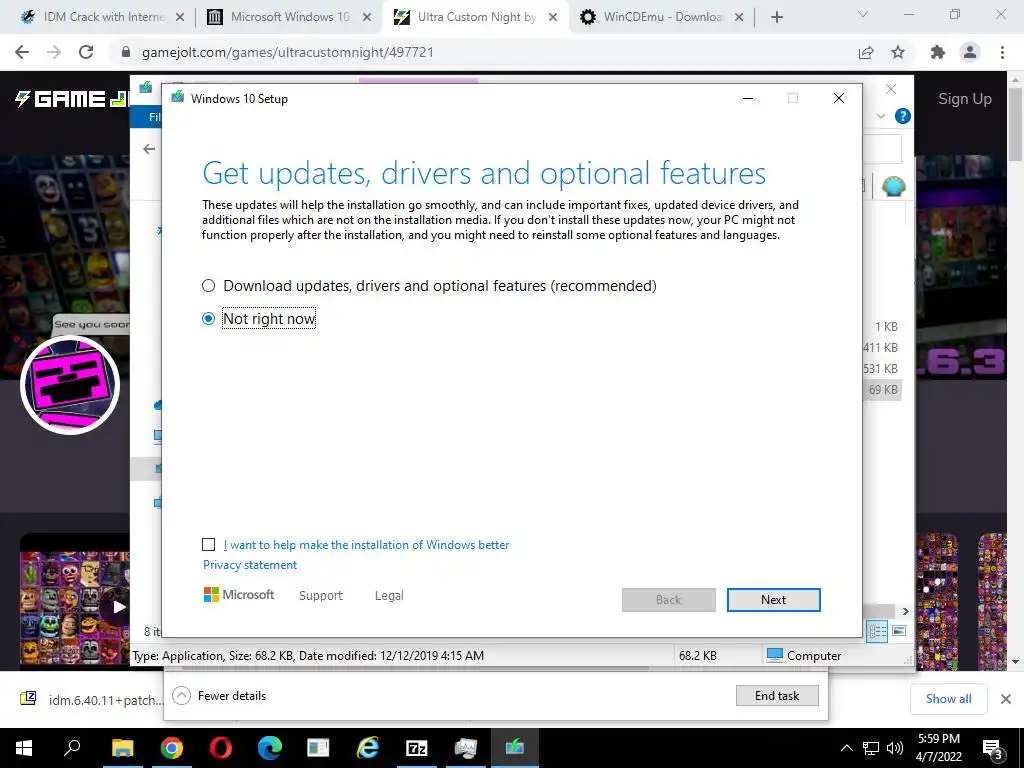The width and height of the screenshot is (1024, 768).
Task: Go back in File Explorer
Action: click(149, 149)
